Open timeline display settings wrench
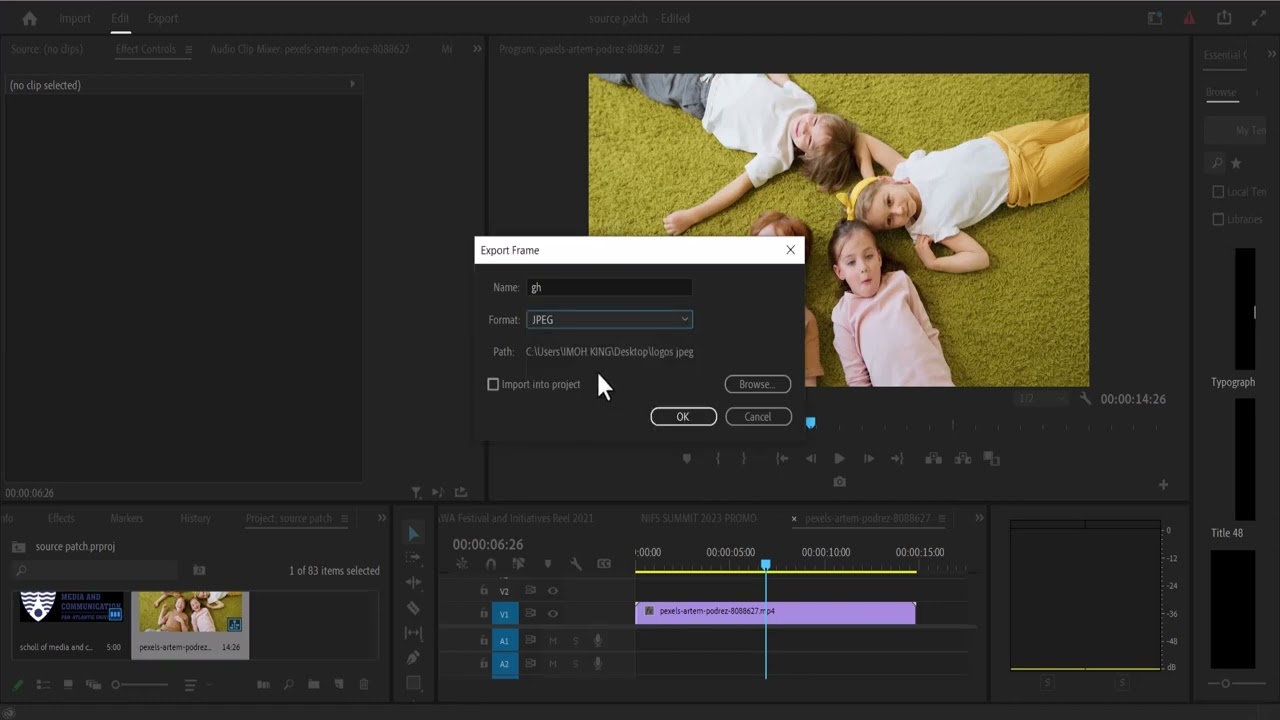The image size is (1280, 720). pyautogui.click(x=576, y=564)
